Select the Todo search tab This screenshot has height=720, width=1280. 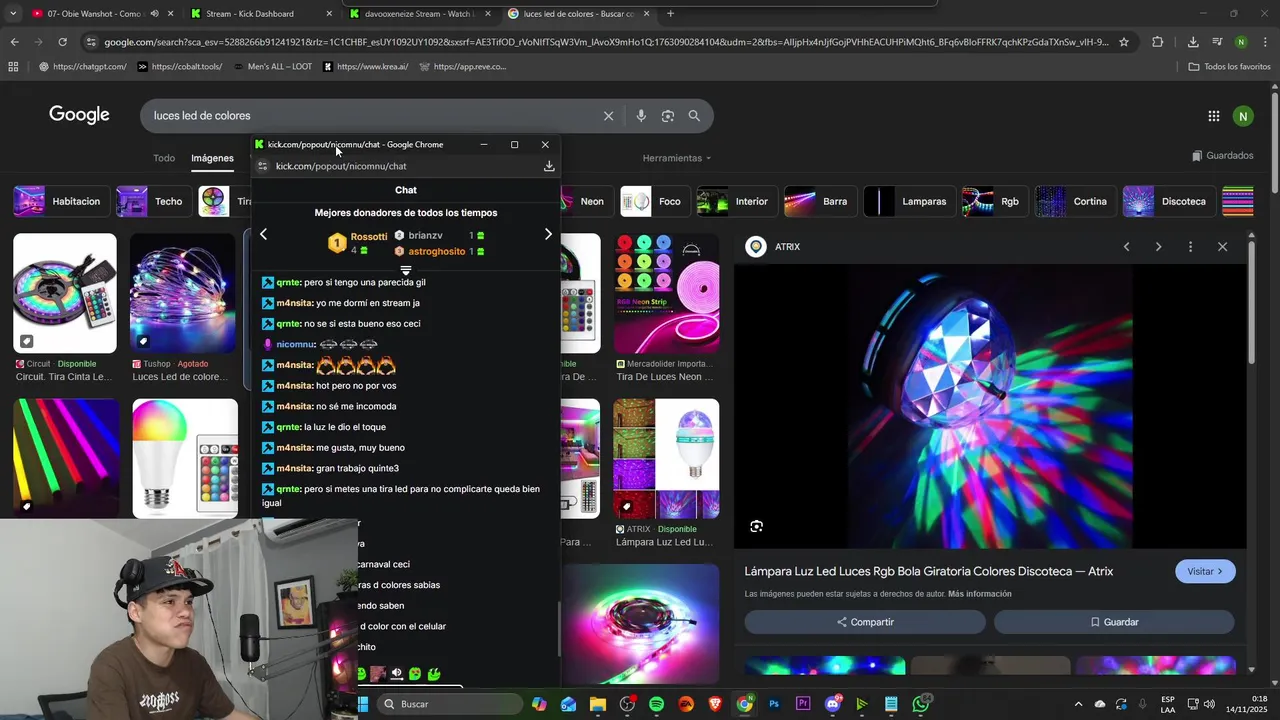(164, 158)
